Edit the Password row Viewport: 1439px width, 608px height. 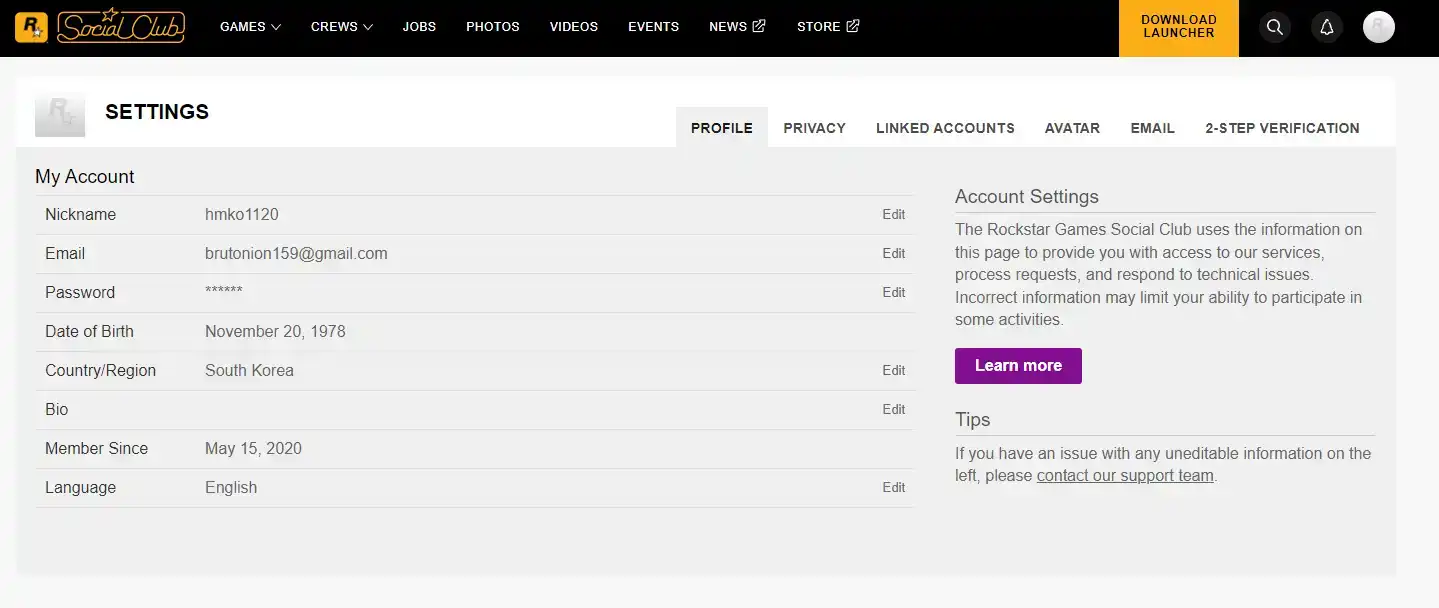893,293
